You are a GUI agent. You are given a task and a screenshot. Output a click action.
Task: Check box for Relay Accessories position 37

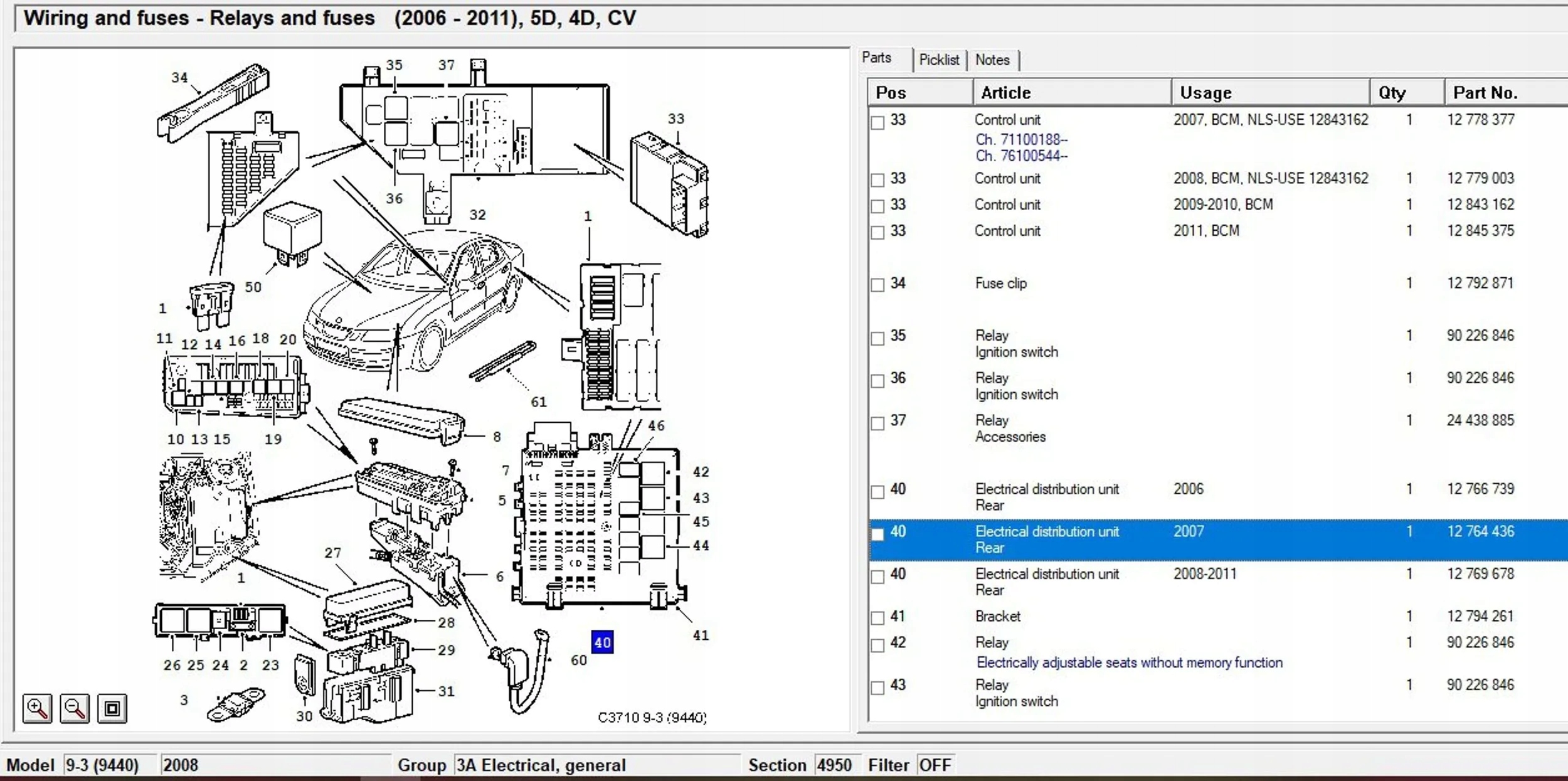point(877,423)
